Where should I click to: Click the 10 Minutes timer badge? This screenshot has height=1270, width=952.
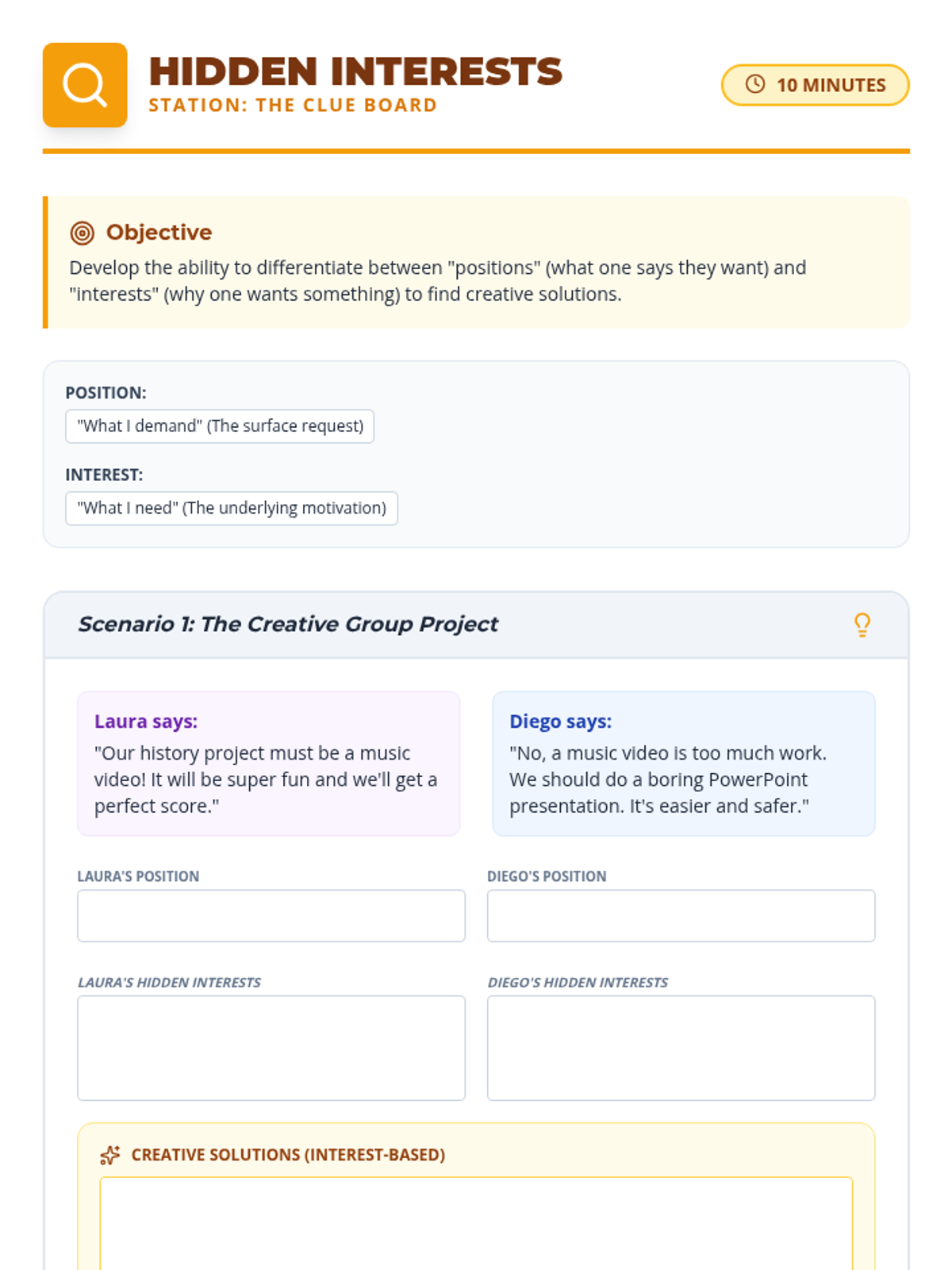point(815,85)
